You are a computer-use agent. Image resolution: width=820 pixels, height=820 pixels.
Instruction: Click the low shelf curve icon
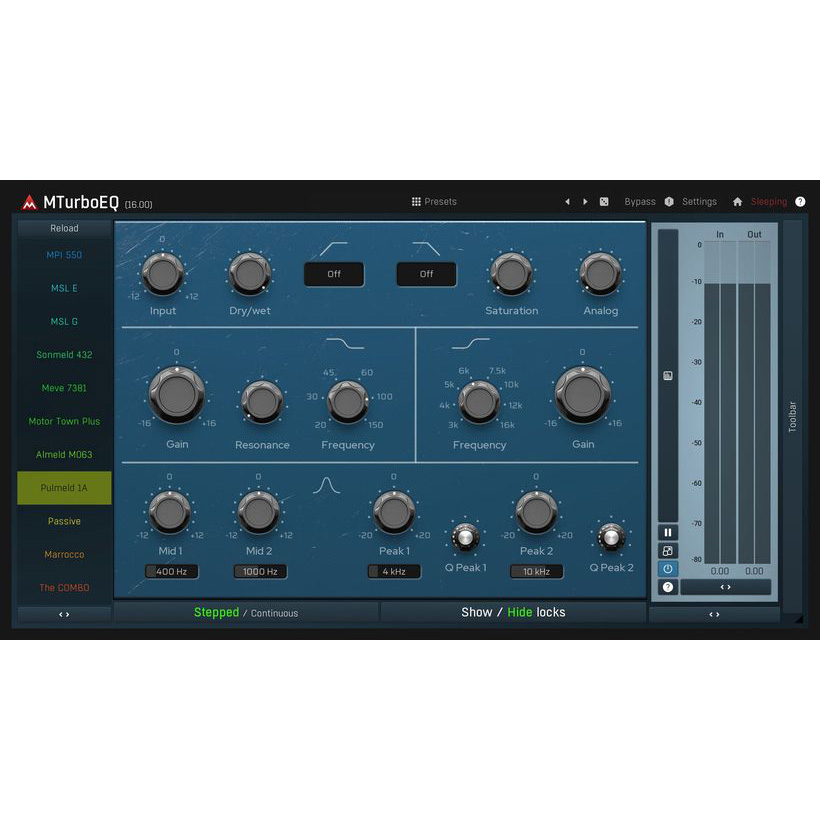[x=345, y=344]
